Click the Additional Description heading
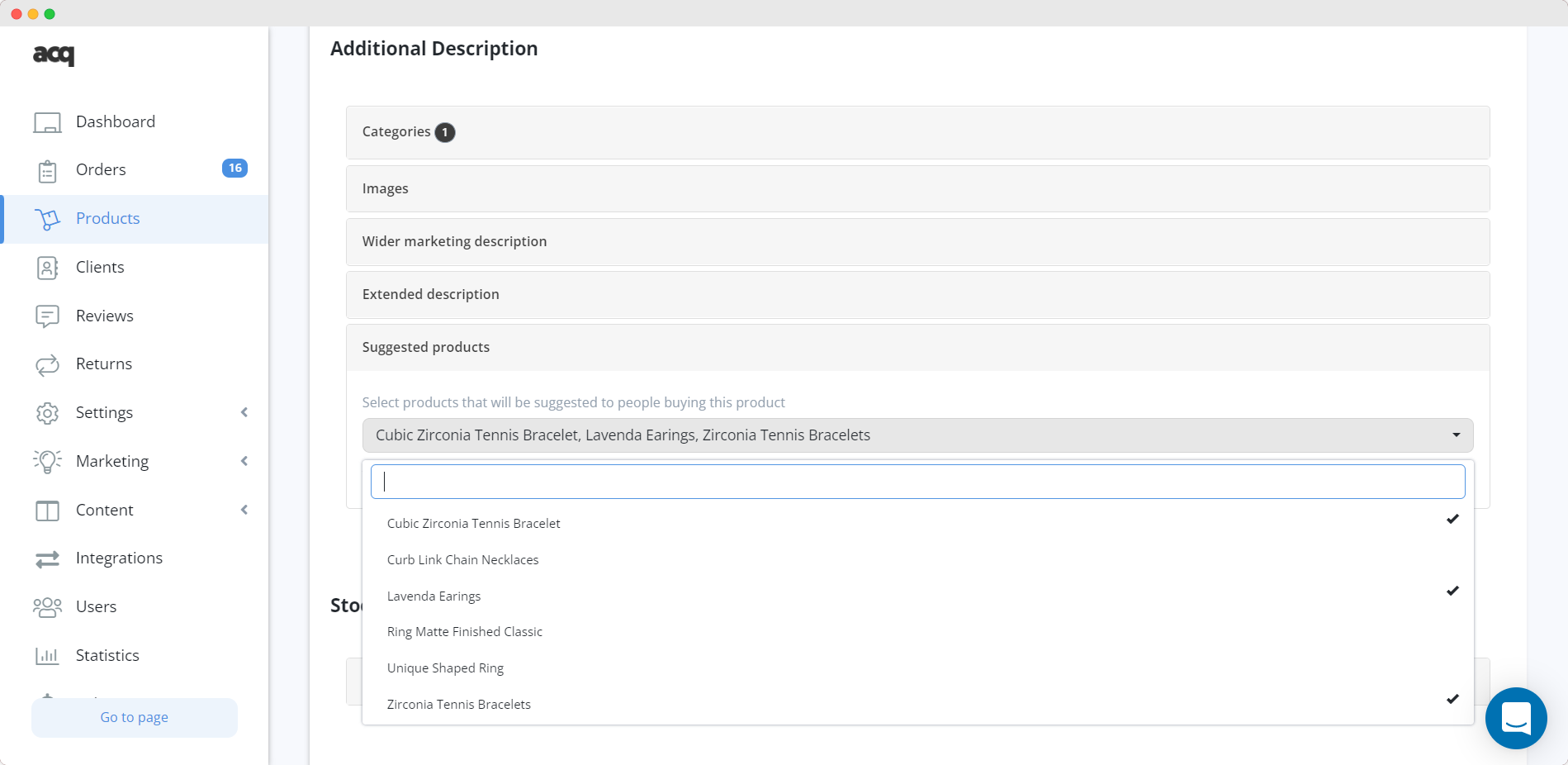Image resolution: width=1568 pixels, height=765 pixels. pyautogui.click(x=434, y=49)
